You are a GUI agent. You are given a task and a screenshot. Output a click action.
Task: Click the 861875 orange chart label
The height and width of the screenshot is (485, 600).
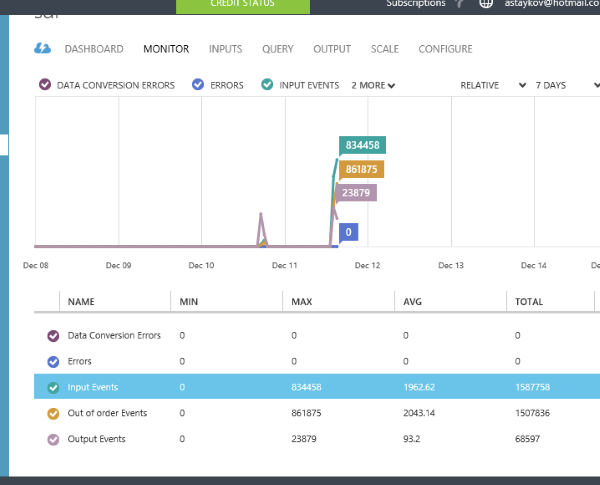tap(361, 169)
